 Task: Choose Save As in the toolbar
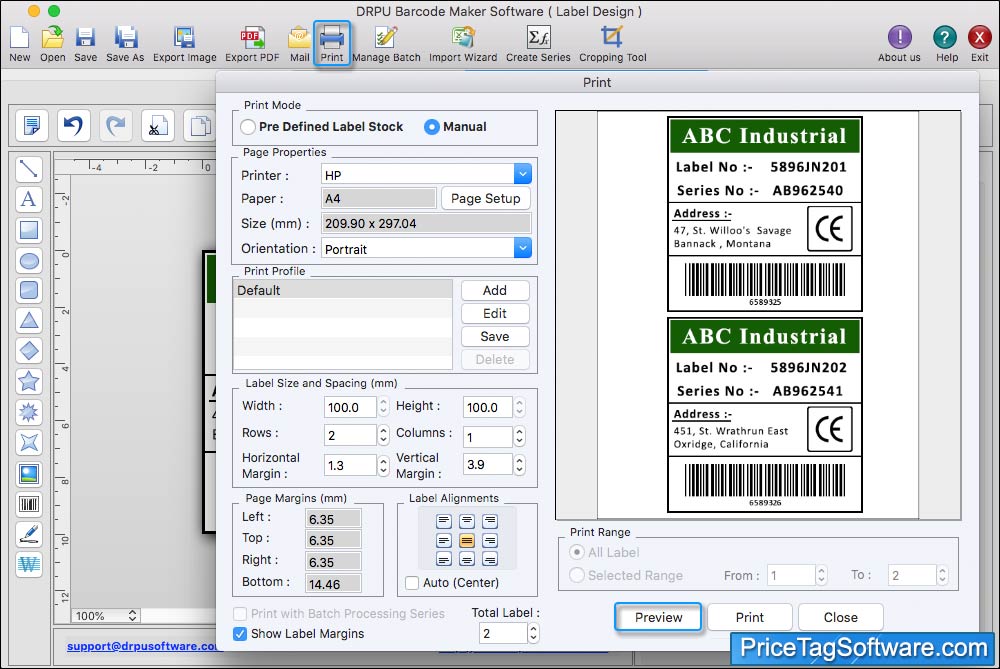(125, 43)
